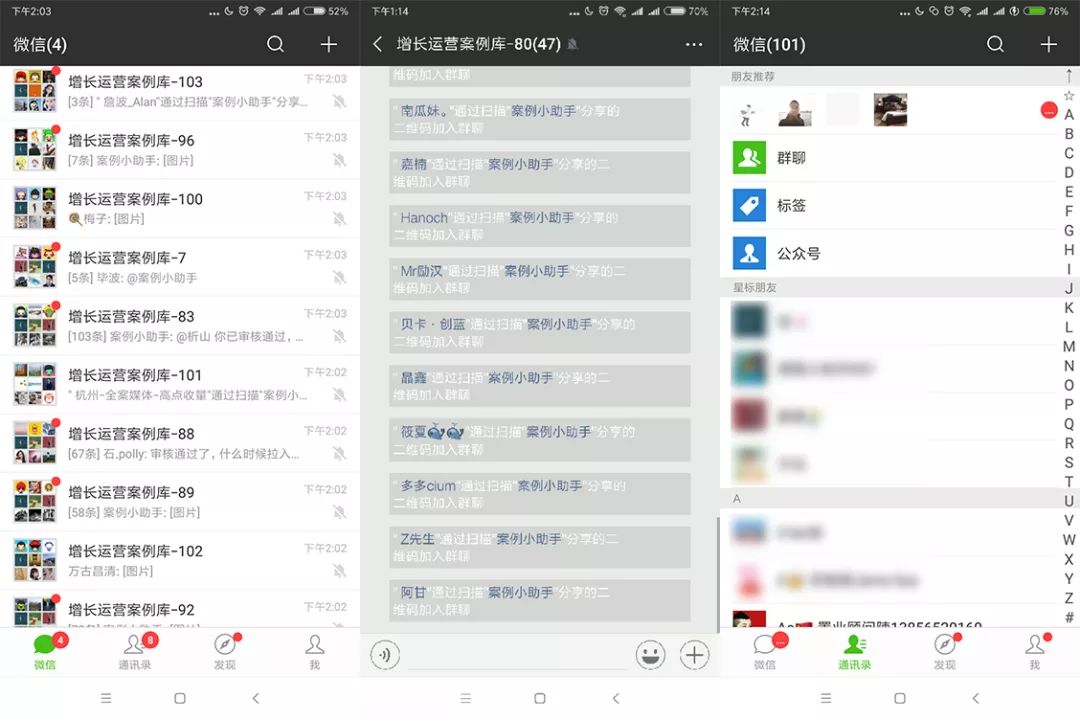Open chat 增长运营案例库-100
The width and height of the screenshot is (1080, 720).
pyautogui.click(x=180, y=208)
